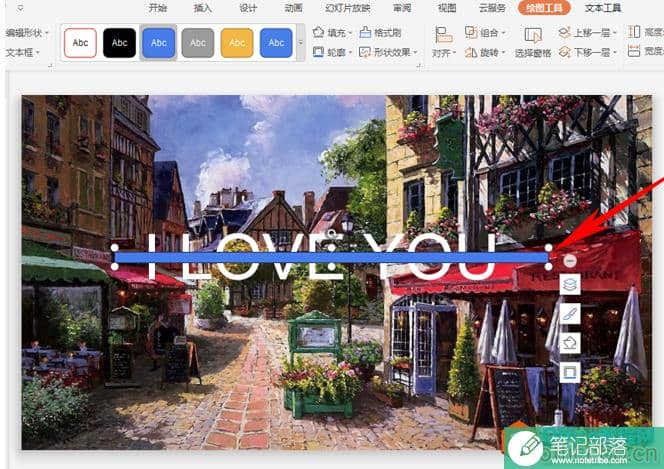The image size is (664, 469).
Task: Open the 下移一层 dropdown arrow
Action: tap(614, 52)
